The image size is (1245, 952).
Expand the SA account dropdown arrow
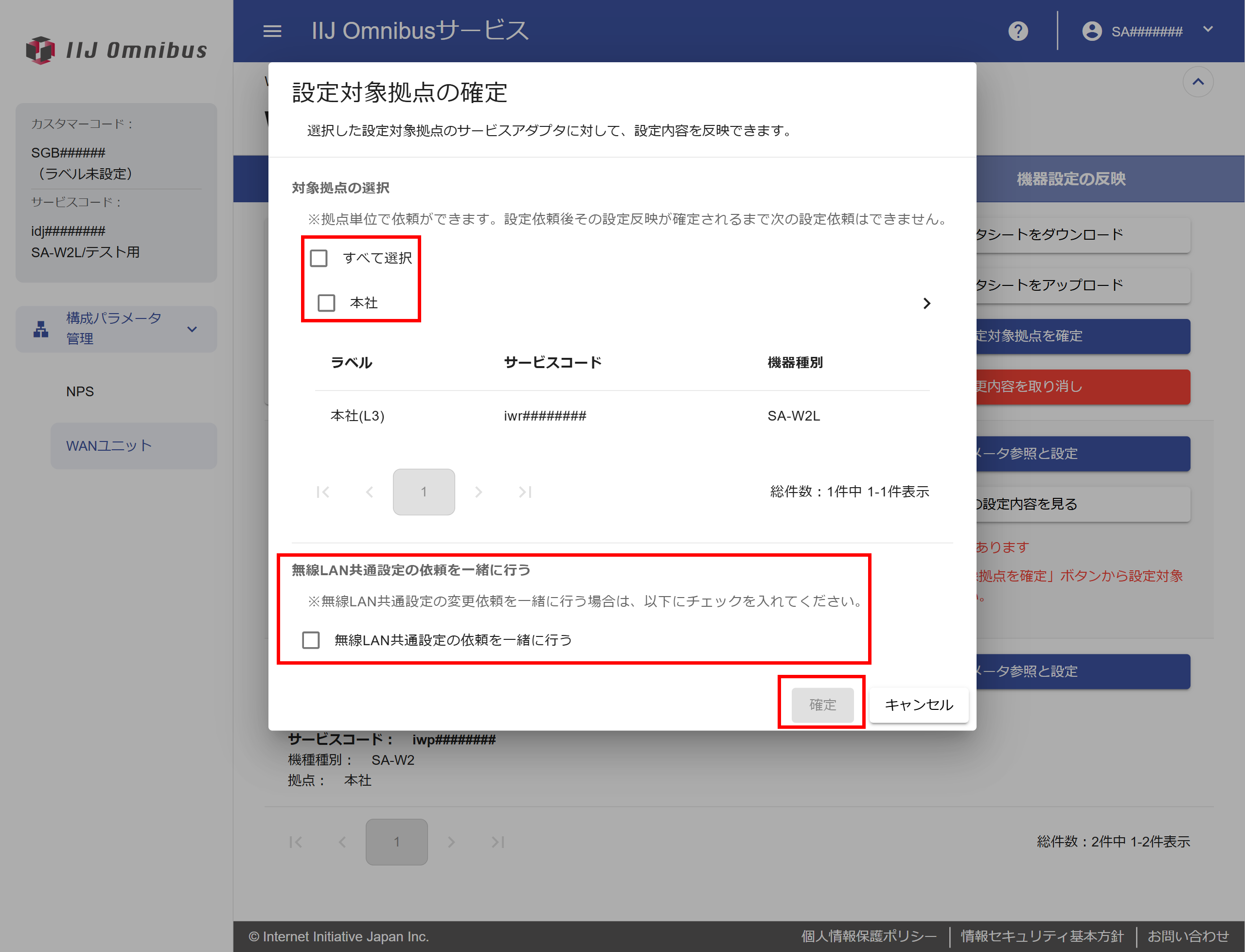(x=1208, y=30)
